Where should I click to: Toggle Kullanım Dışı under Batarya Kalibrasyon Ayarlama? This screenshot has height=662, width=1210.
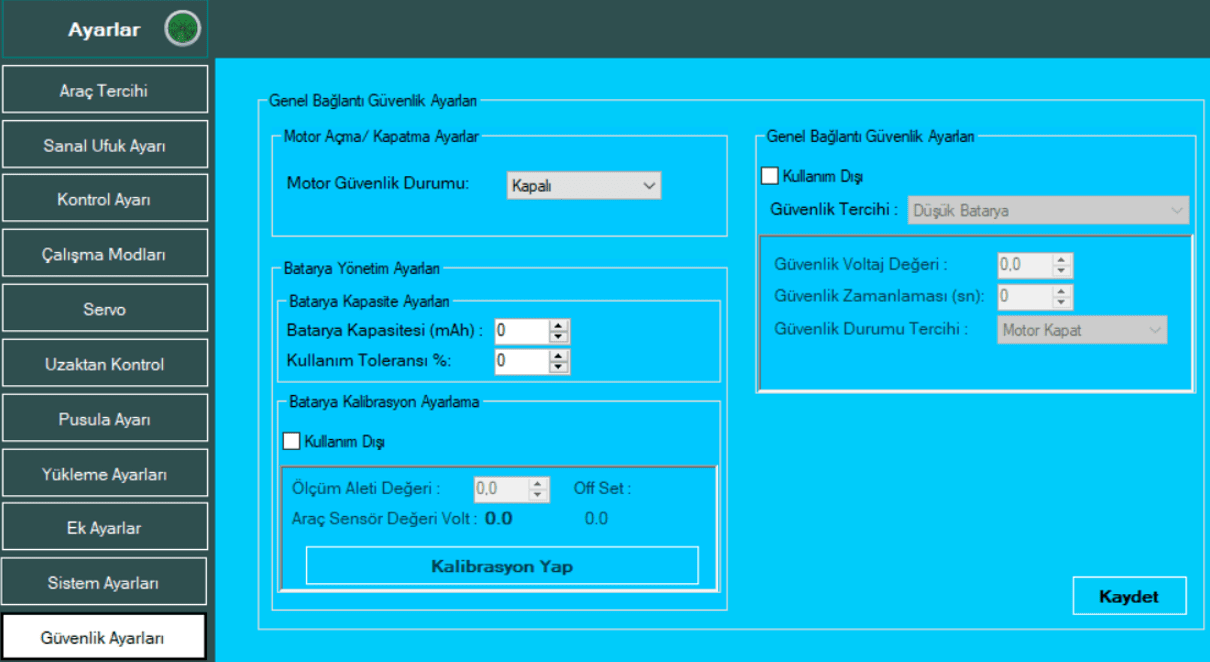(x=292, y=440)
